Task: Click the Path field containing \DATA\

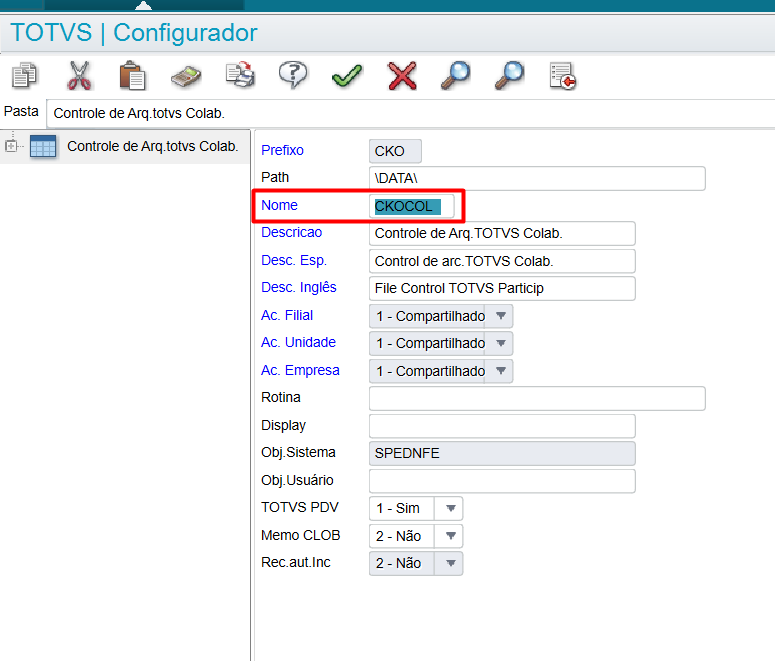Action: pyautogui.click(x=537, y=178)
